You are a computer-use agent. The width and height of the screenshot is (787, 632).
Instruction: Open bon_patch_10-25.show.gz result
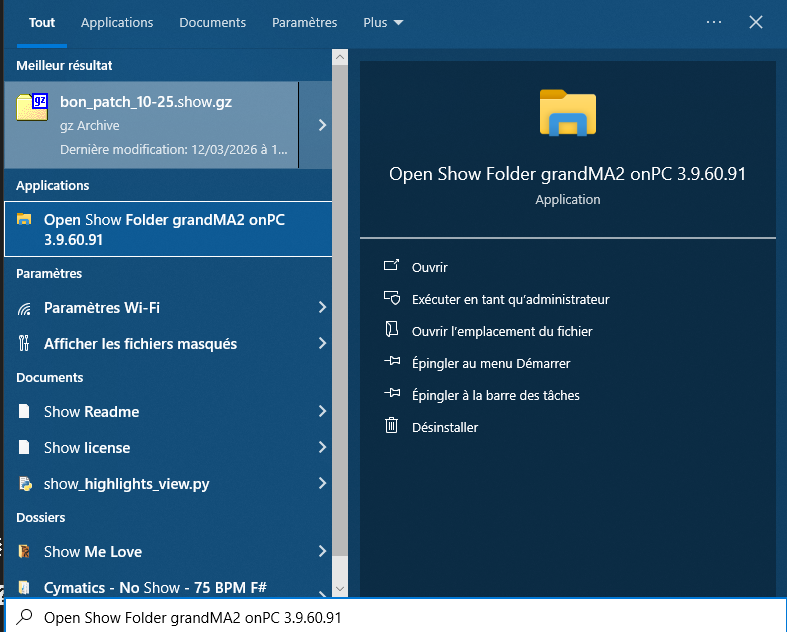pyautogui.click(x=151, y=125)
